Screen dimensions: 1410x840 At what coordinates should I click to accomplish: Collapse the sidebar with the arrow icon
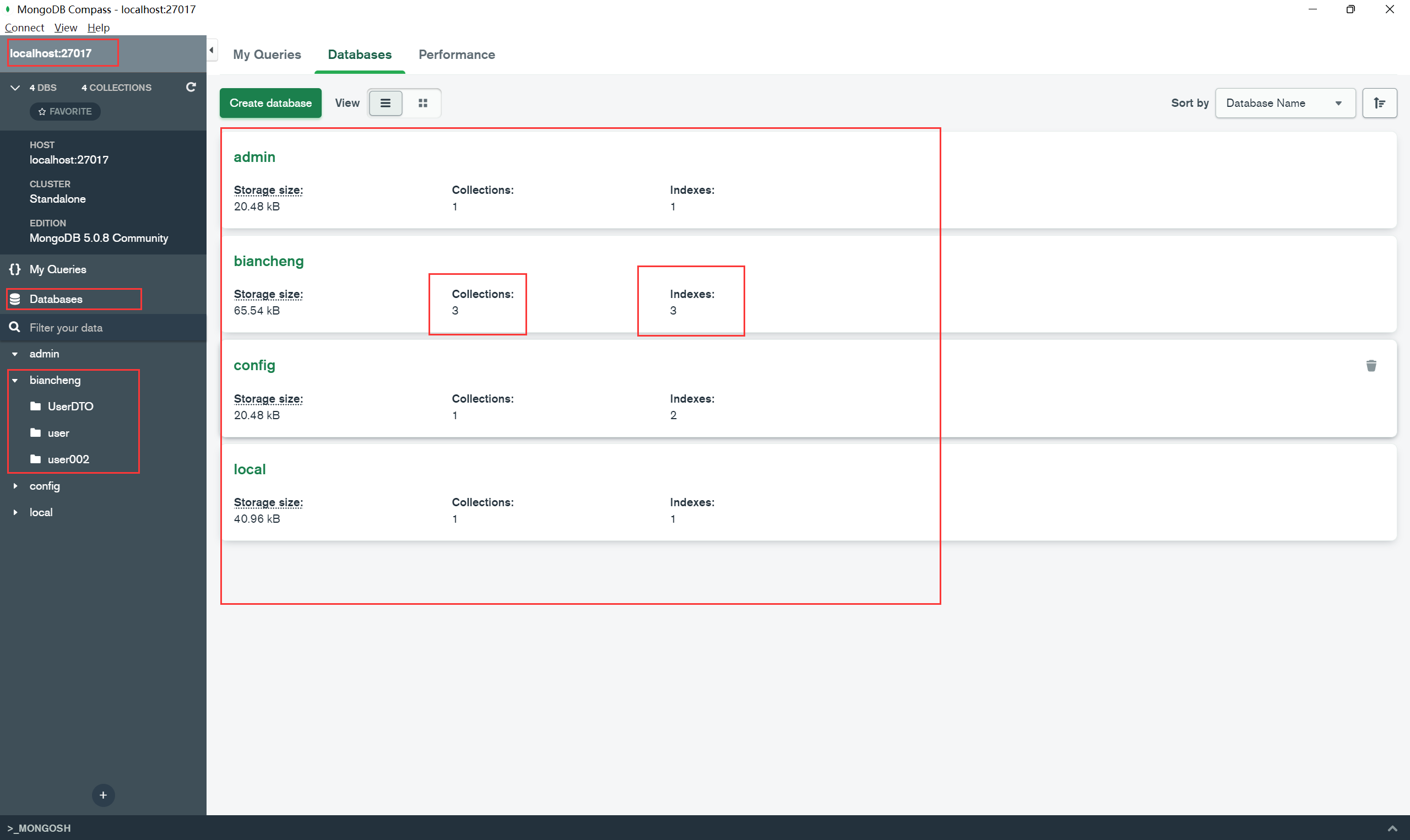click(211, 50)
